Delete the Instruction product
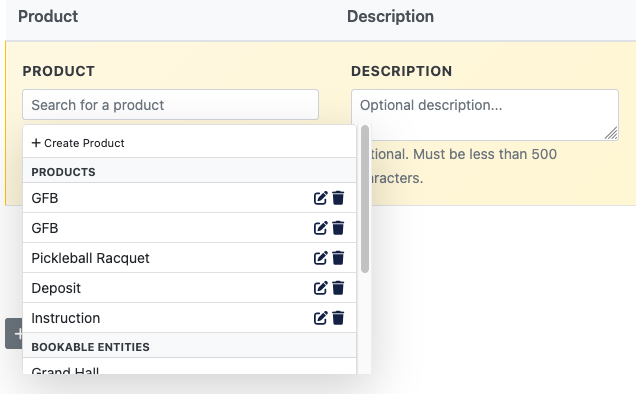This screenshot has height=394, width=636. point(338,318)
